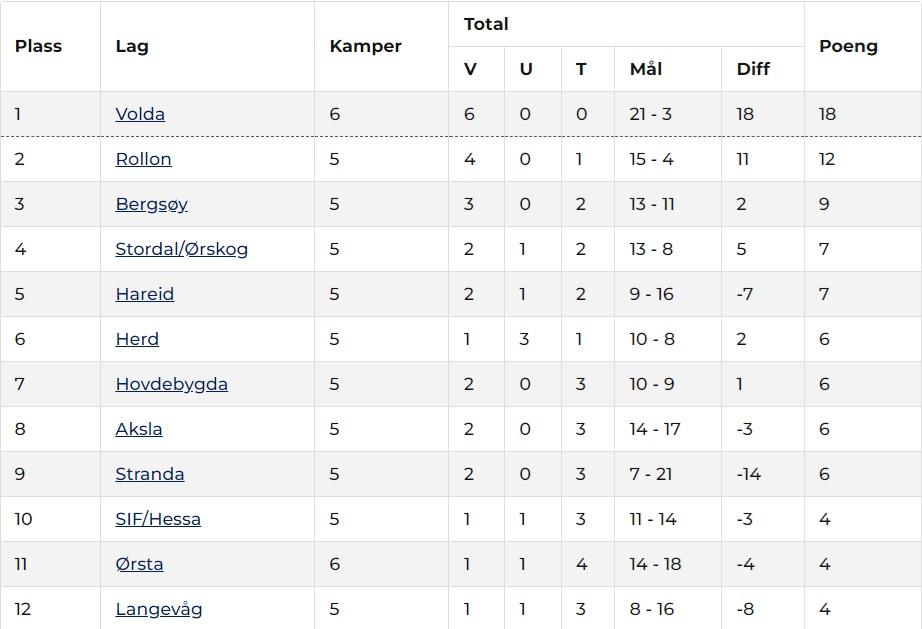This screenshot has width=922, height=629.
Task: Open the Aksla team page
Action: coord(139,429)
